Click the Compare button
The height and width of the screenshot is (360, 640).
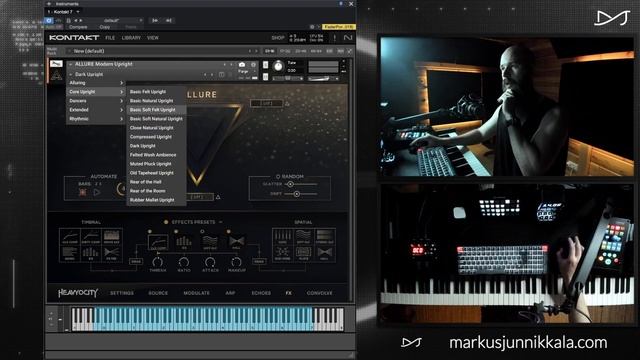pos(78,27)
